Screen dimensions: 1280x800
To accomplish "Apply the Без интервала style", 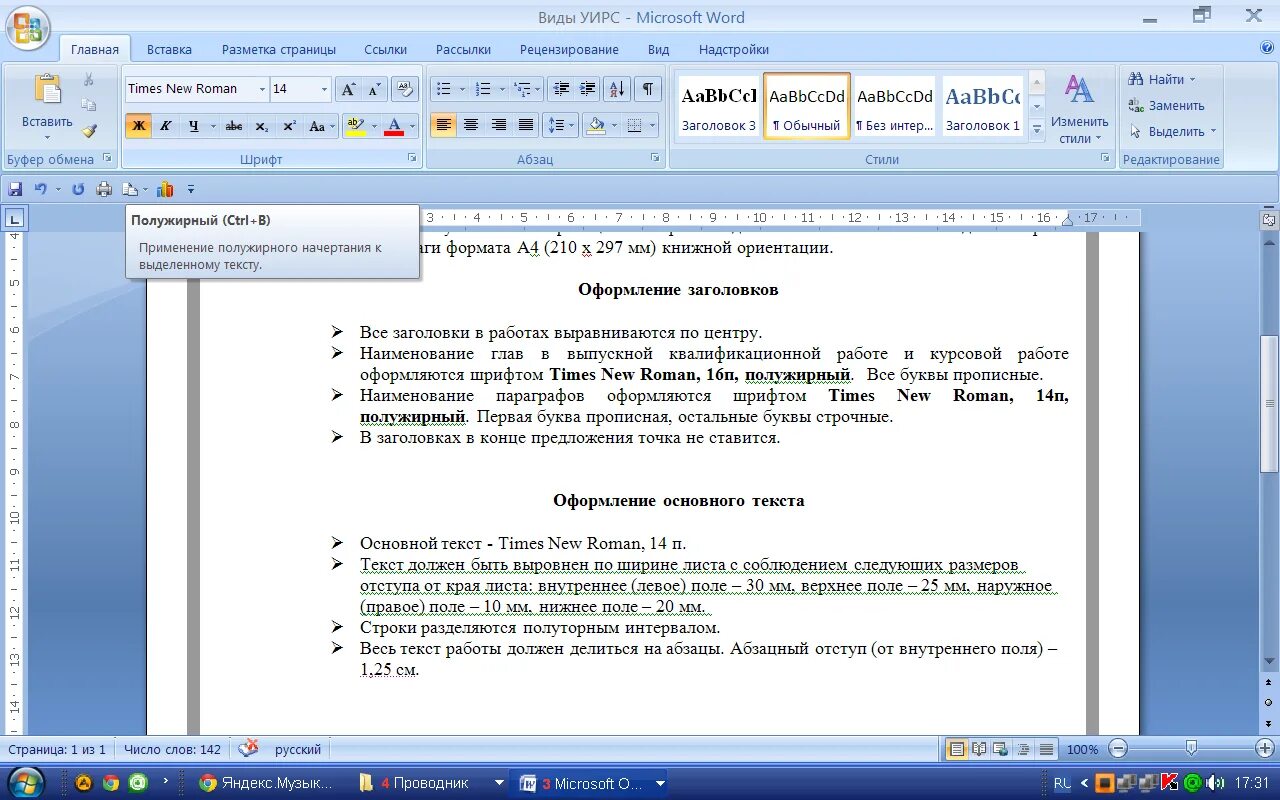I will point(895,106).
